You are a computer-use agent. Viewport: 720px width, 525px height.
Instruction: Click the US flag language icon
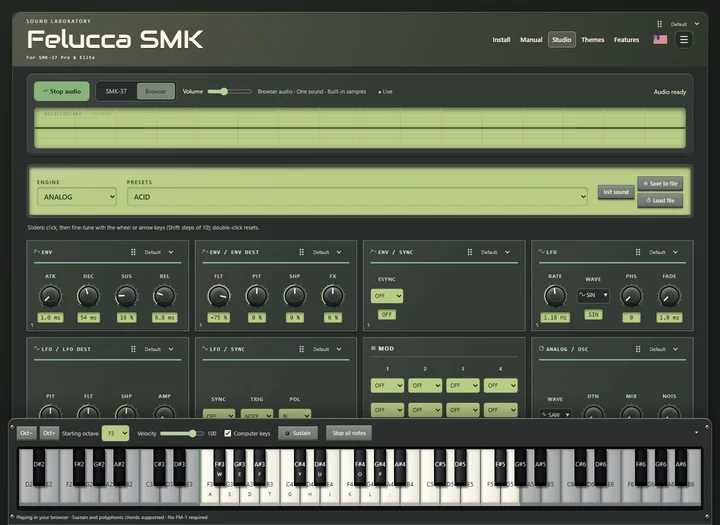click(x=660, y=40)
